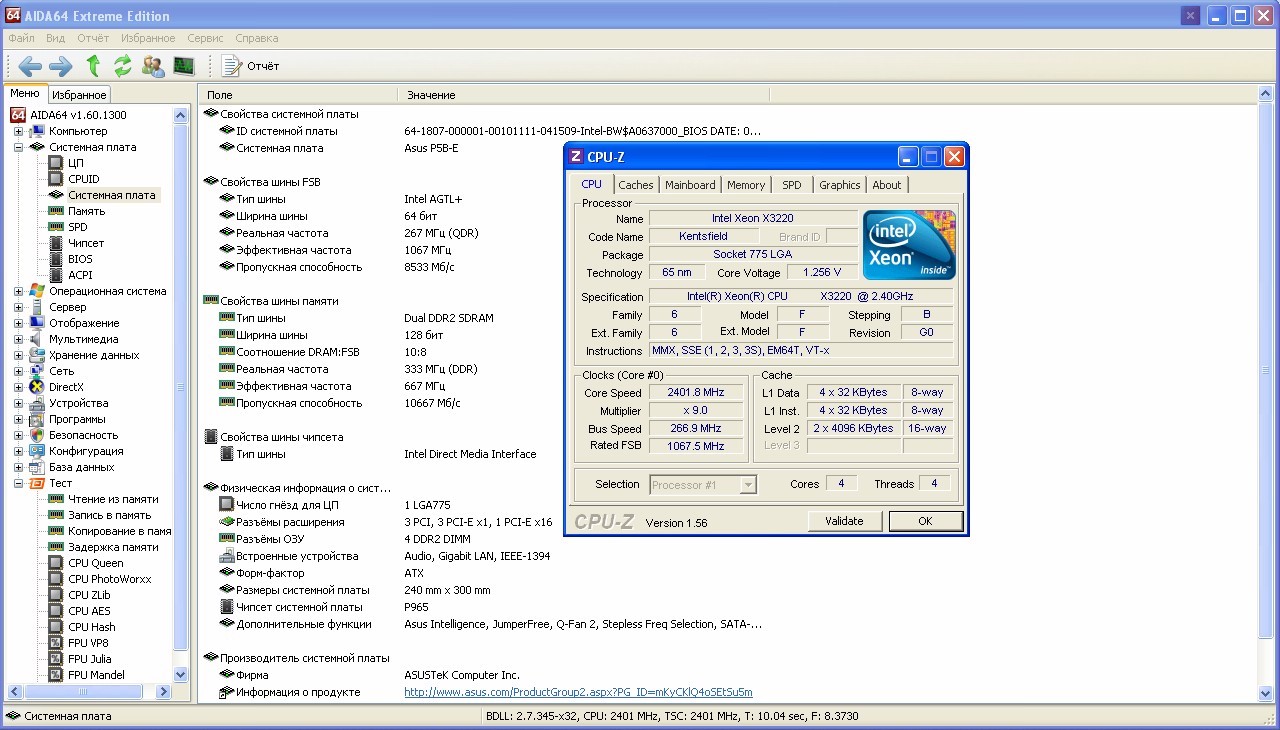This screenshot has height=730, width=1280.
Task: Click the sidebar horizontal scrollbar right arrow
Action: (x=164, y=691)
